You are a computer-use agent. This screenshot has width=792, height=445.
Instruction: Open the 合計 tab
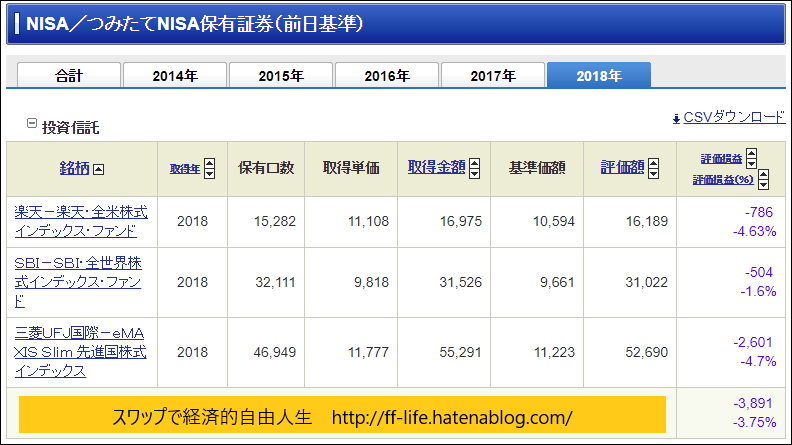click(69, 75)
